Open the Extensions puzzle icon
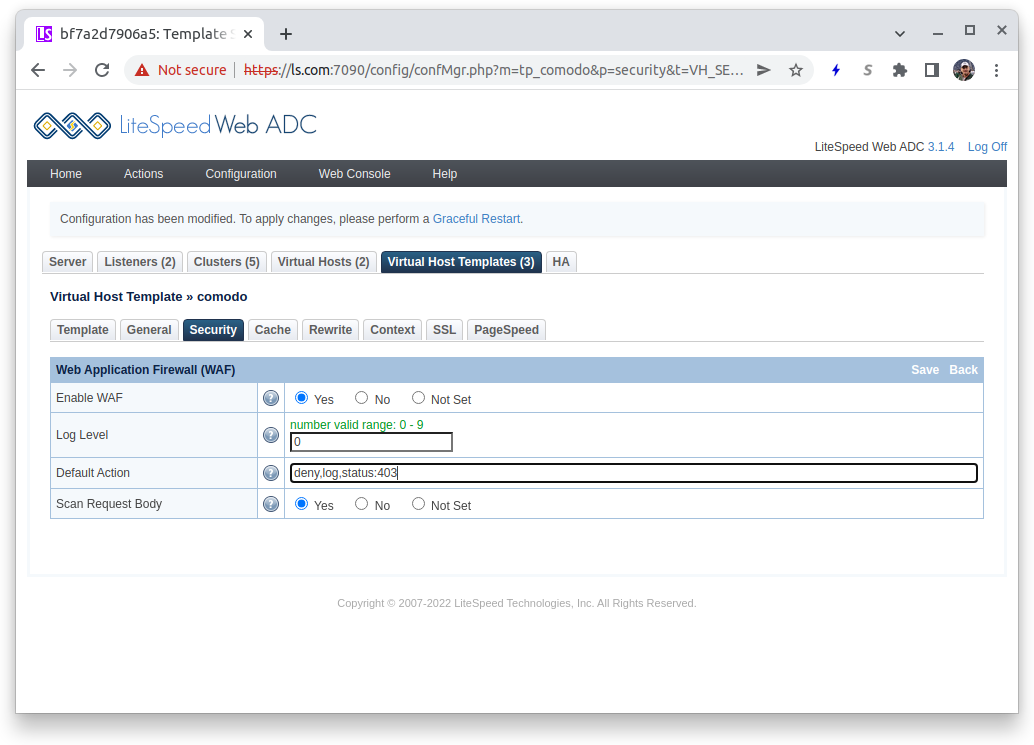 pyautogui.click(x=899, y=70)
